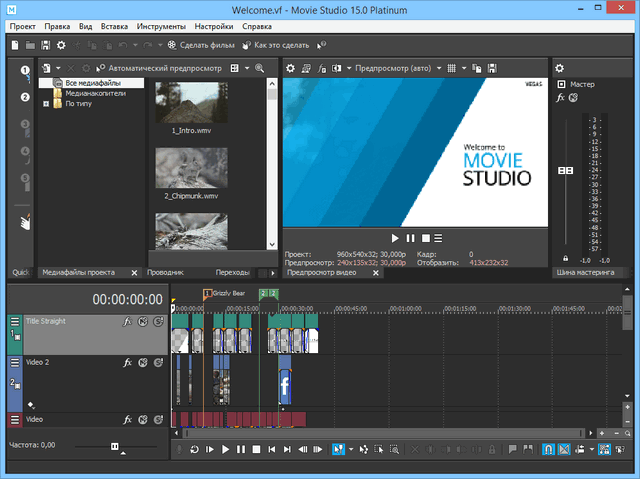This screenshot has height=479, width=640.
Task: Toggle loop playback in transport bar
Action: (194, 450)
